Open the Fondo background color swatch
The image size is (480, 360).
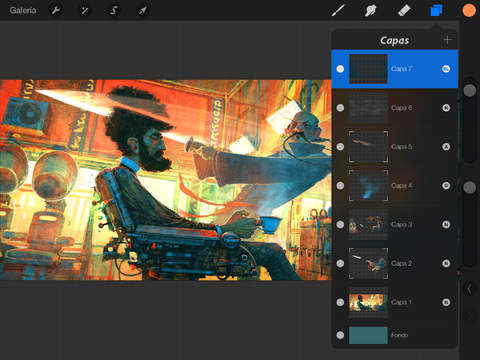click(x=368, y=335)
